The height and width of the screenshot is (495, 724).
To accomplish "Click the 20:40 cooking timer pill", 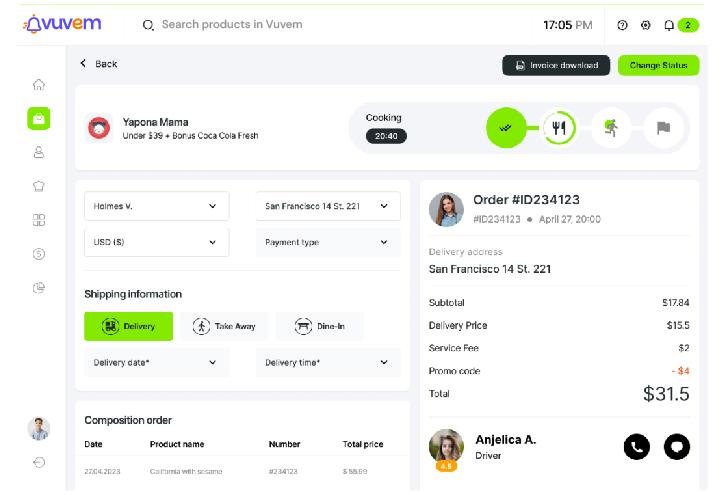I will [386, 136].
